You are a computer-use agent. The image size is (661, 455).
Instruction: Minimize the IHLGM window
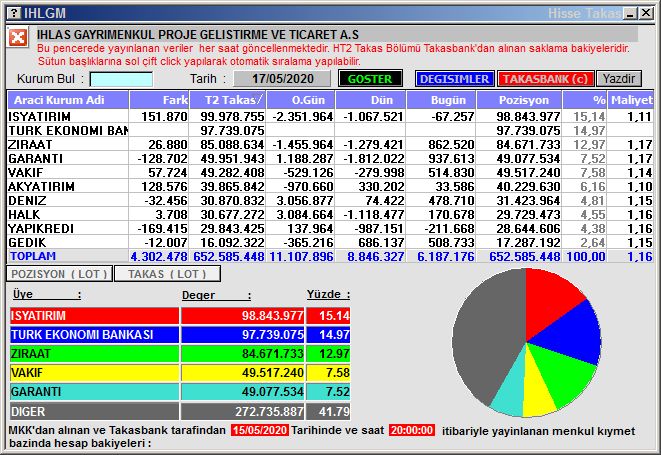[x=631, y=13]
